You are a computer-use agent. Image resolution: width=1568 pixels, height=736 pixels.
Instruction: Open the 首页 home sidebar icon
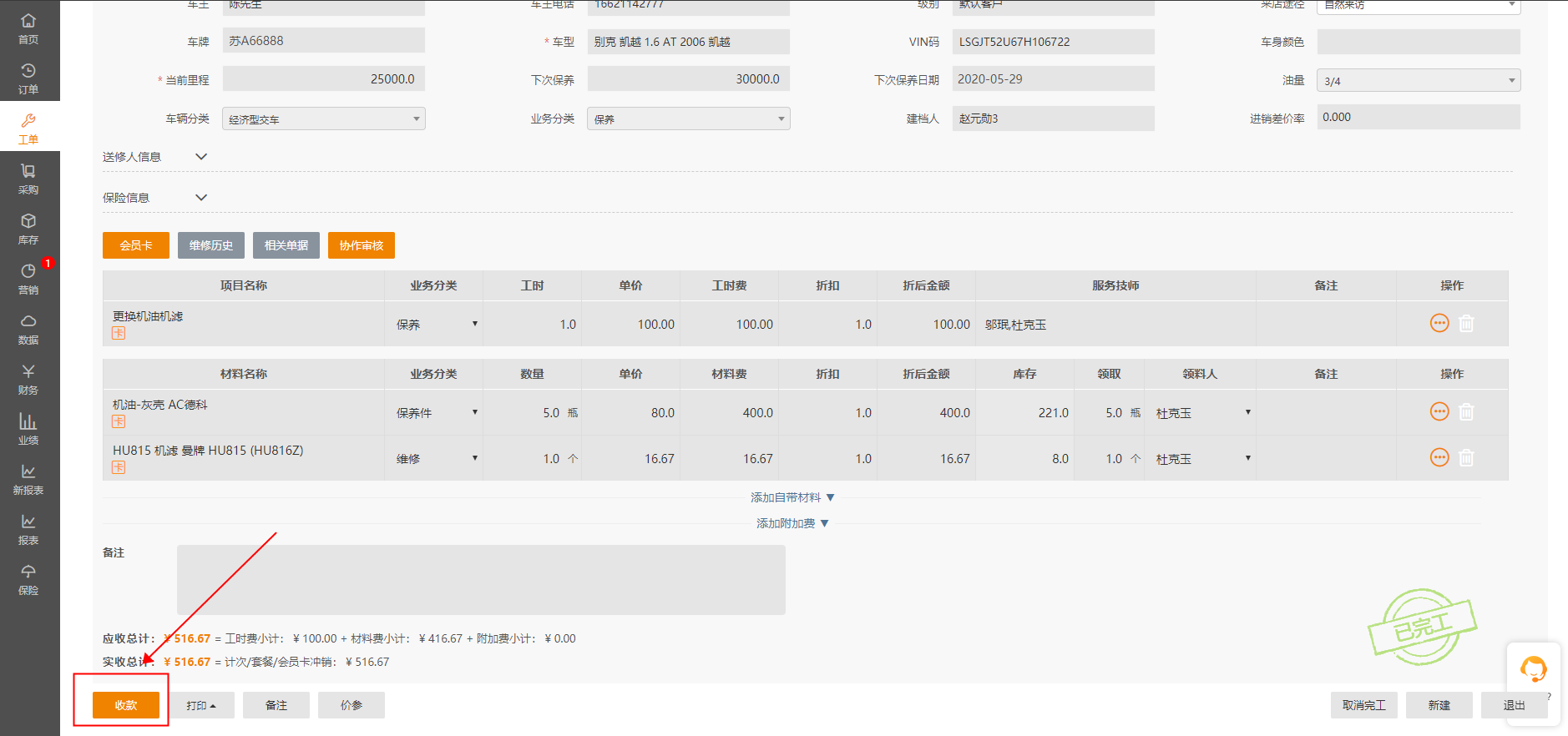[28, 28]
